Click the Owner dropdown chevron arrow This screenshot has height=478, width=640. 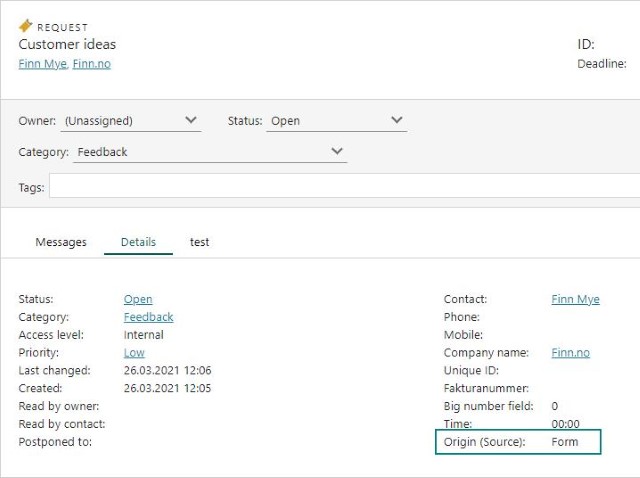[191, 120]
